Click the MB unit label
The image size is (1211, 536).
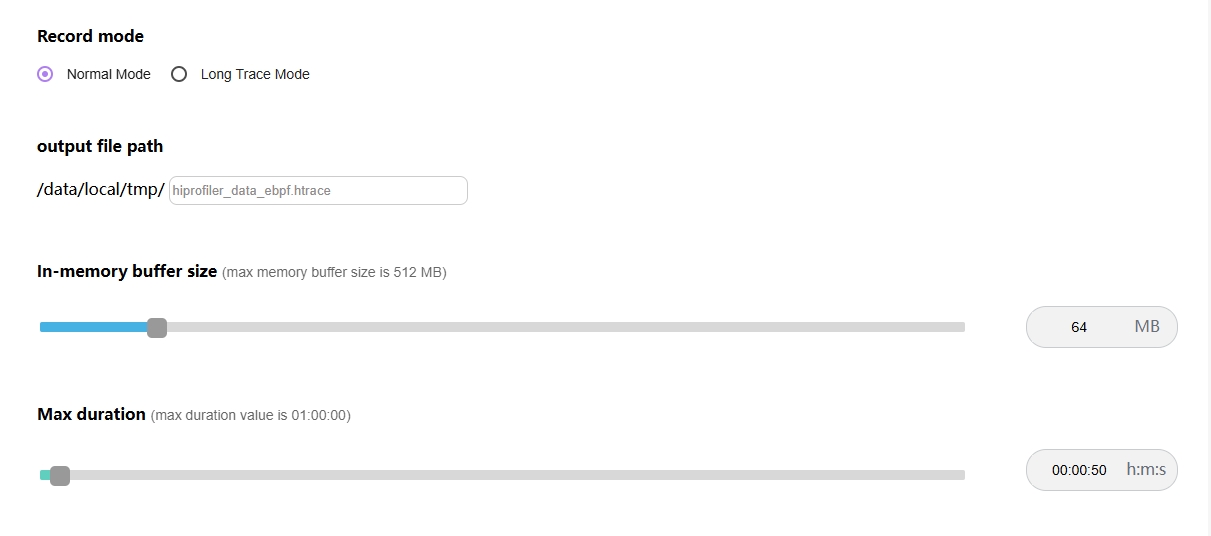[x=1147, y=327]
